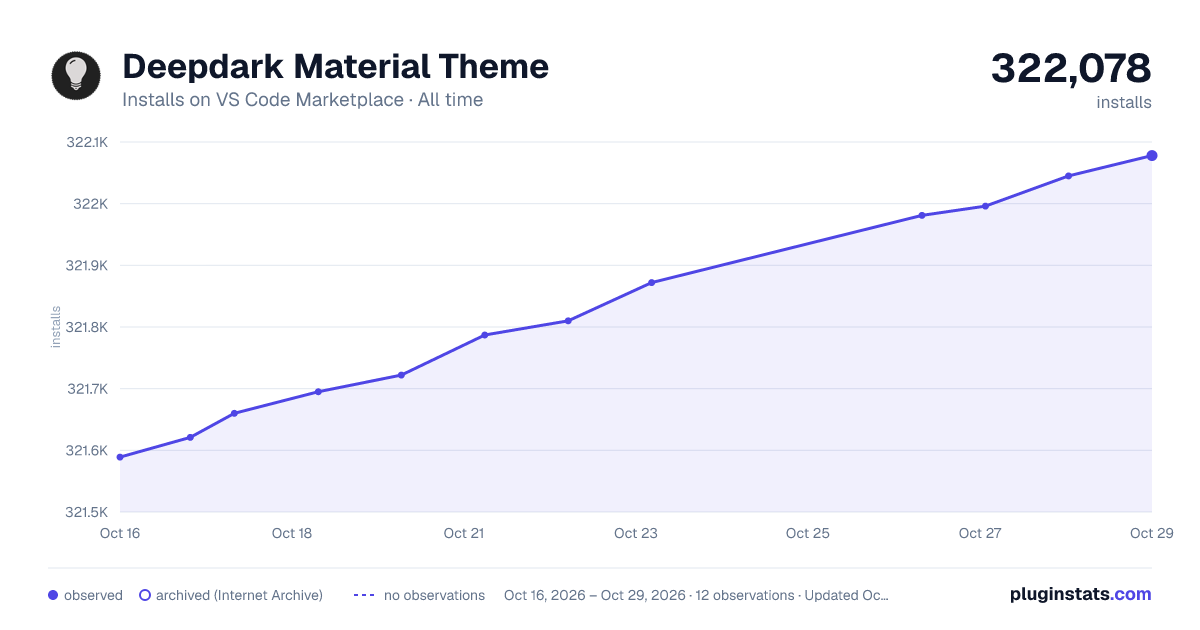Viewport: 1200px width, 630px height.
Task: Click the Oct 23 x-axis label
Action: pyautogui.click(x=636, y=533)
